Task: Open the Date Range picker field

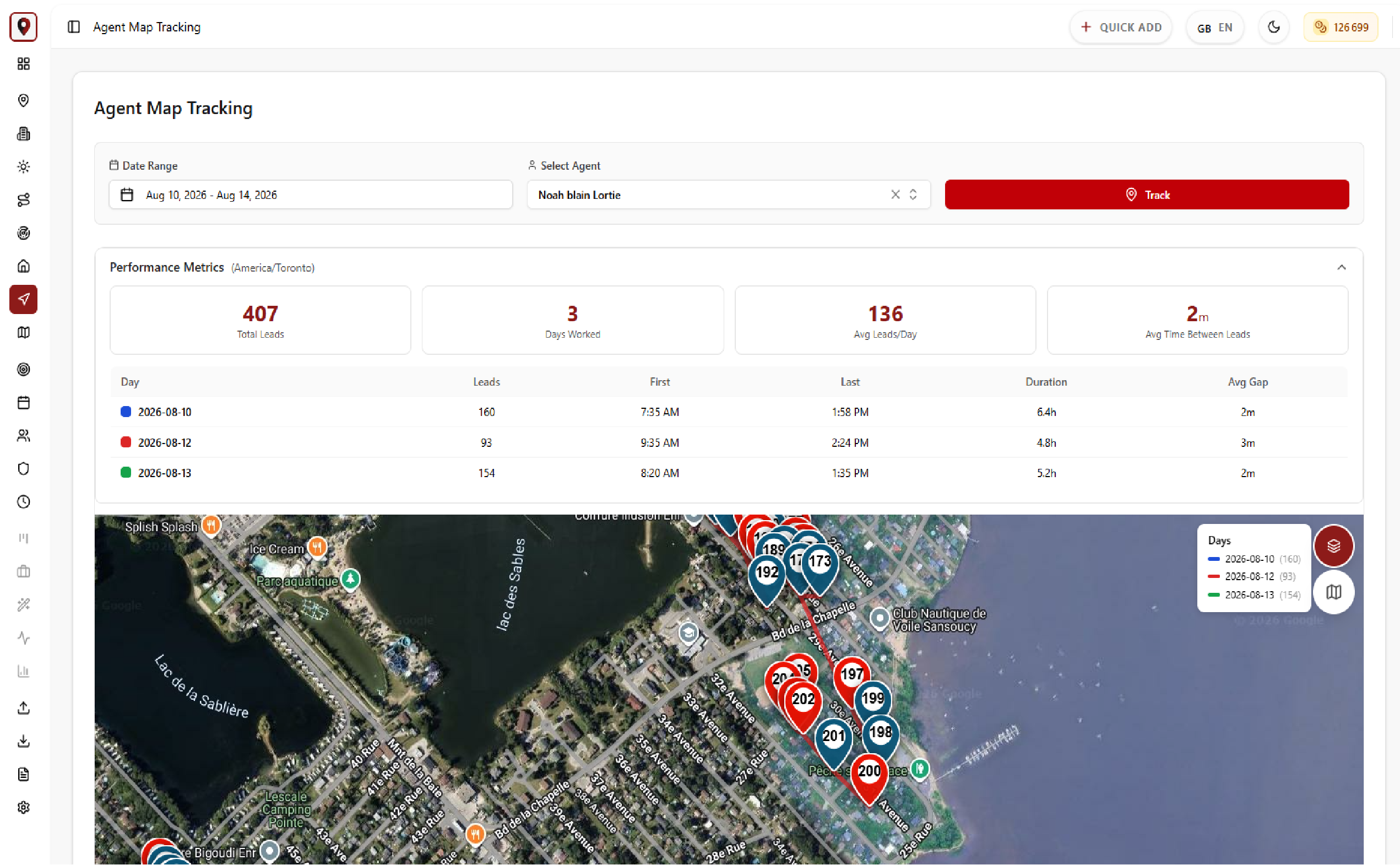Action: (x=311, y=194)
